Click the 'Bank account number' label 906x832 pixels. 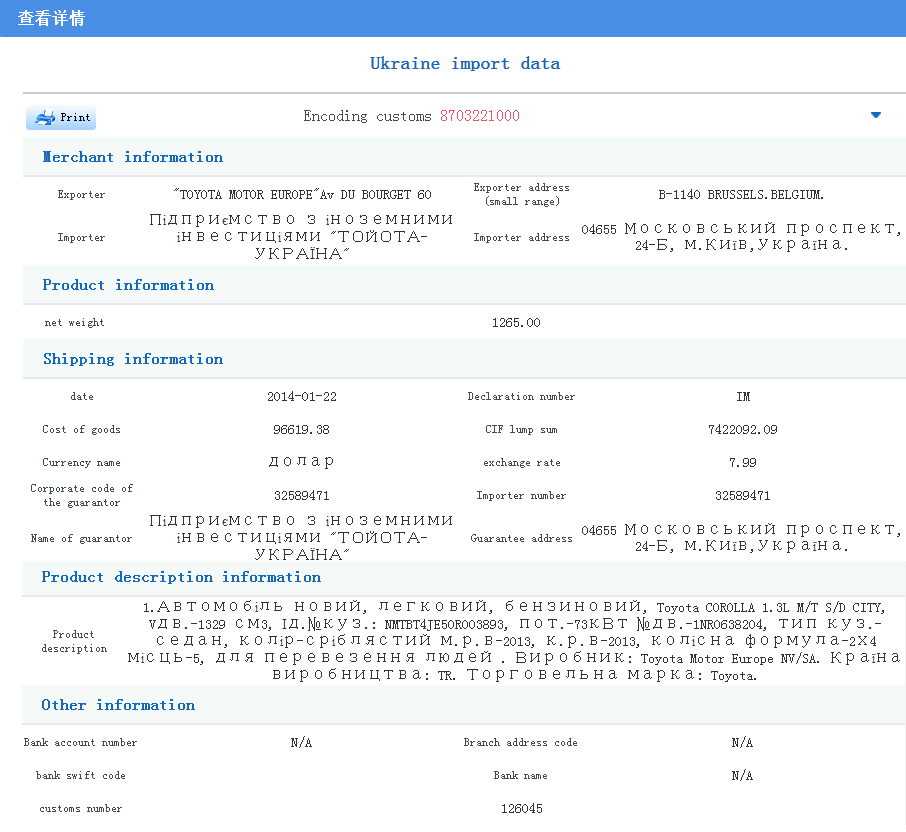[80, 742]
